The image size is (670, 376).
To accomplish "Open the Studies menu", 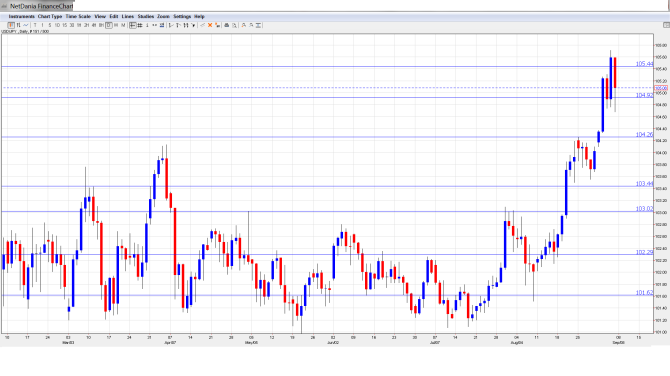I will (x=146, y=16).
